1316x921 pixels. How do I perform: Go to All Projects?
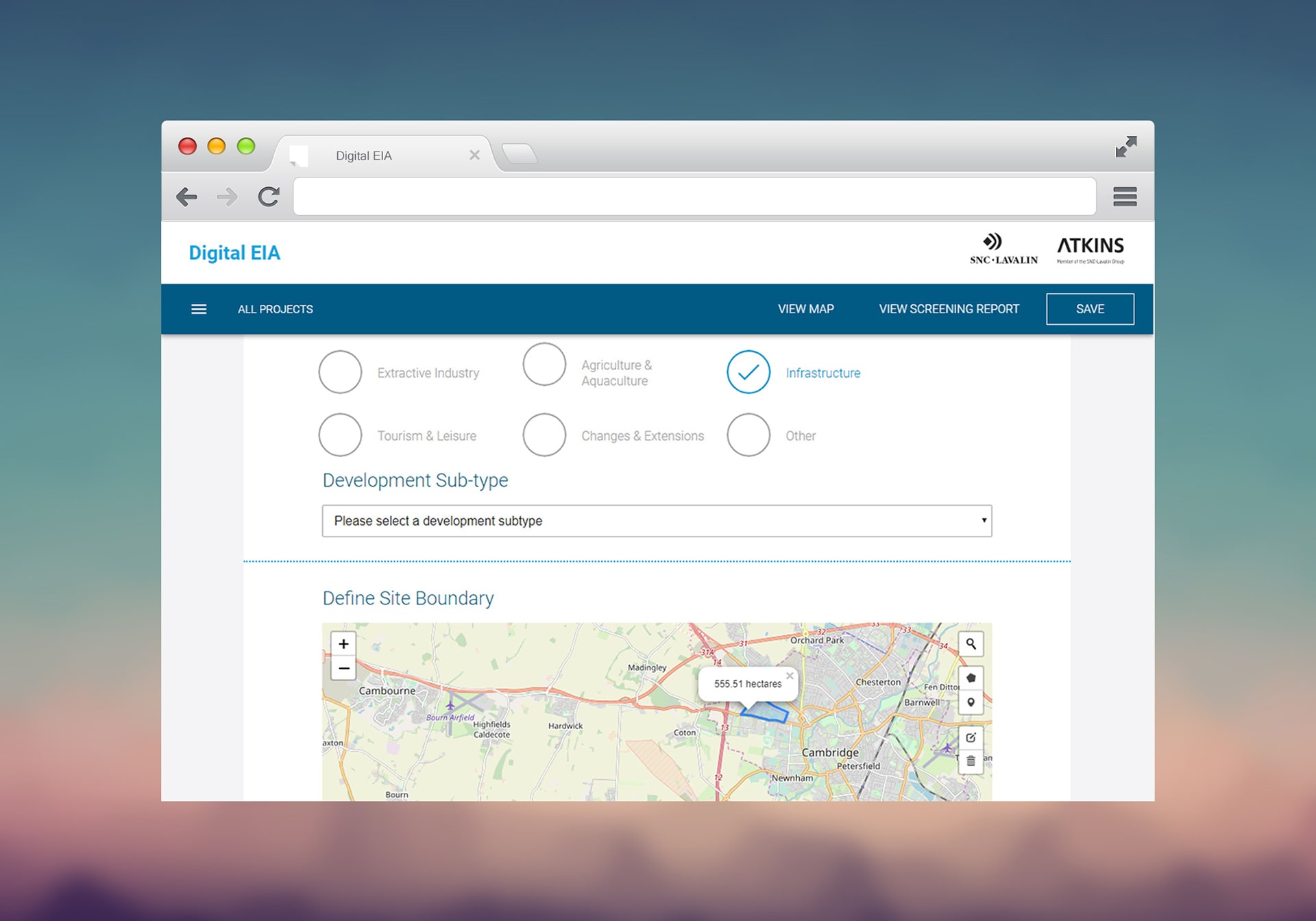point(275,309)
